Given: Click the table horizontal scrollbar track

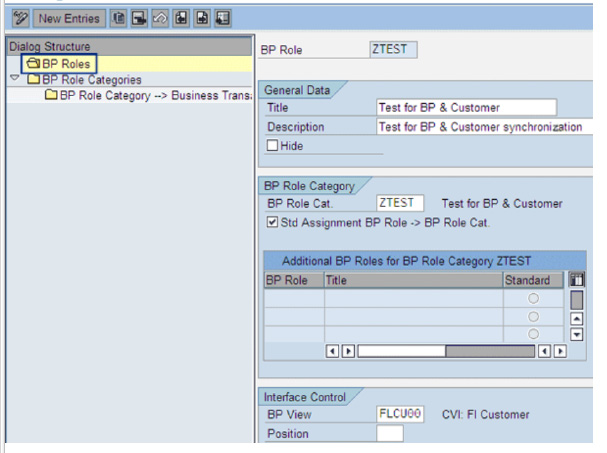Looking at the screenshot, I should (446, 351).
